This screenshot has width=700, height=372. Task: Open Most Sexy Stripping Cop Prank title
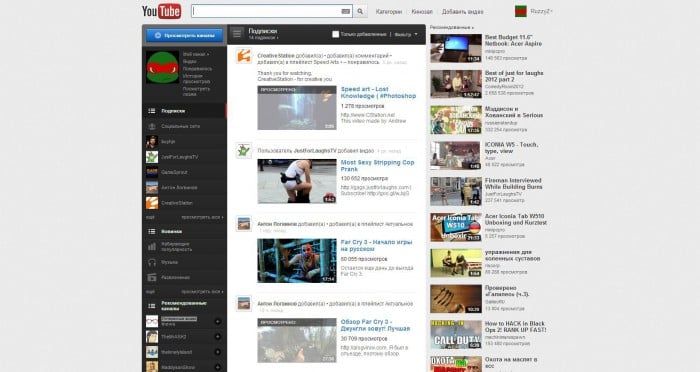point(377,166)
